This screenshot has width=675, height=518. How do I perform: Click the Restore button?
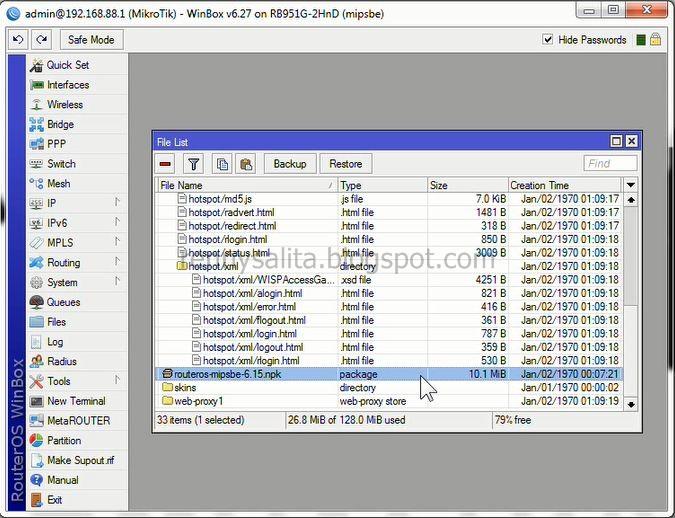coord(346,164)
